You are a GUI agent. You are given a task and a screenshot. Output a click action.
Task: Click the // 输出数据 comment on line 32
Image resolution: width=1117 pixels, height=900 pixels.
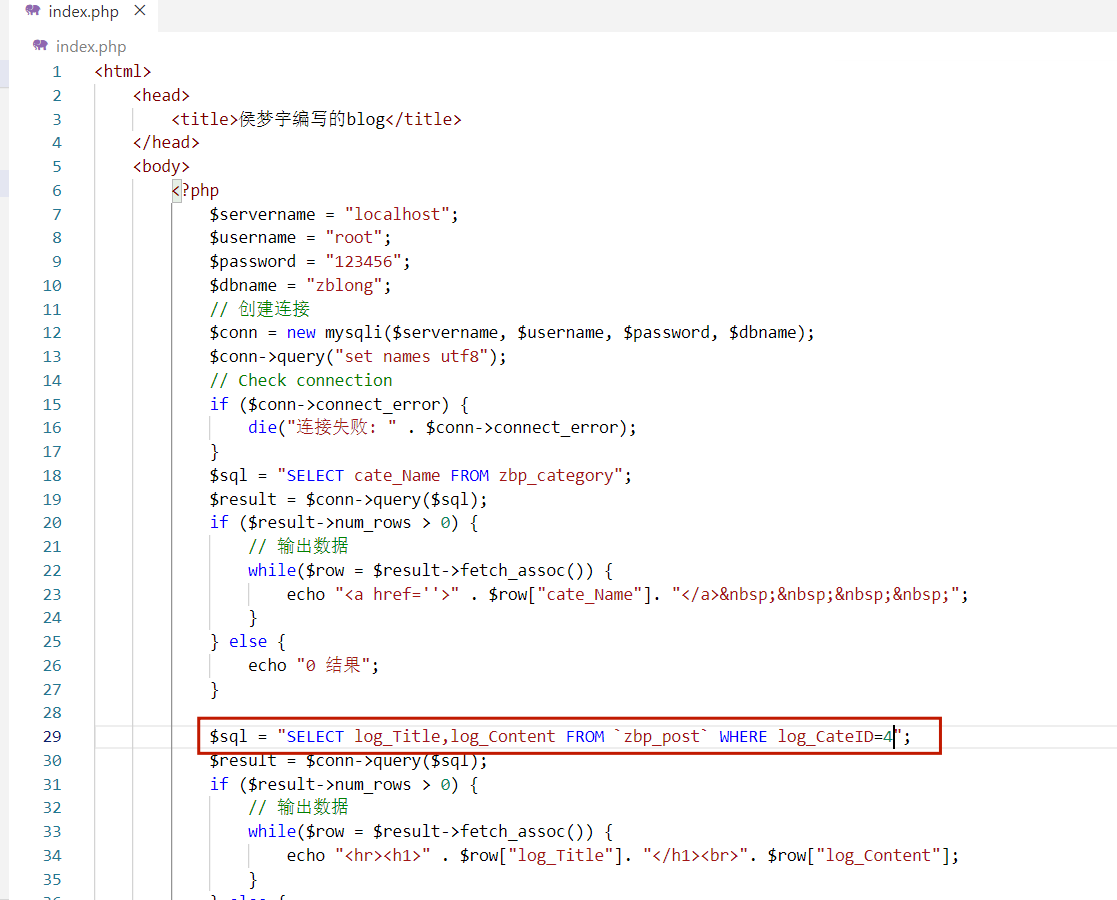tap(298, 807)
